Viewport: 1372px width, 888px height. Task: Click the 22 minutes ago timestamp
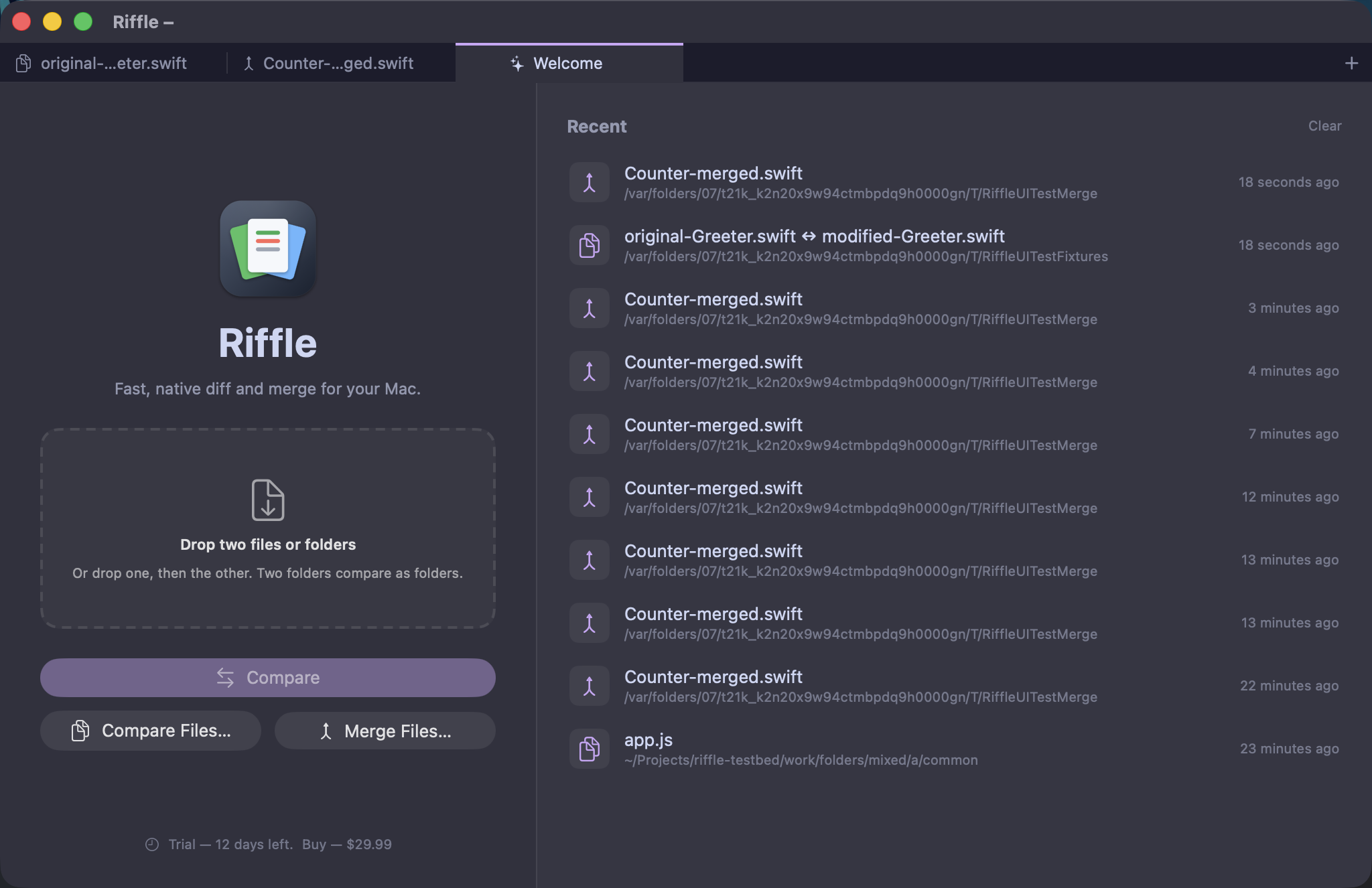(1290, 686)
